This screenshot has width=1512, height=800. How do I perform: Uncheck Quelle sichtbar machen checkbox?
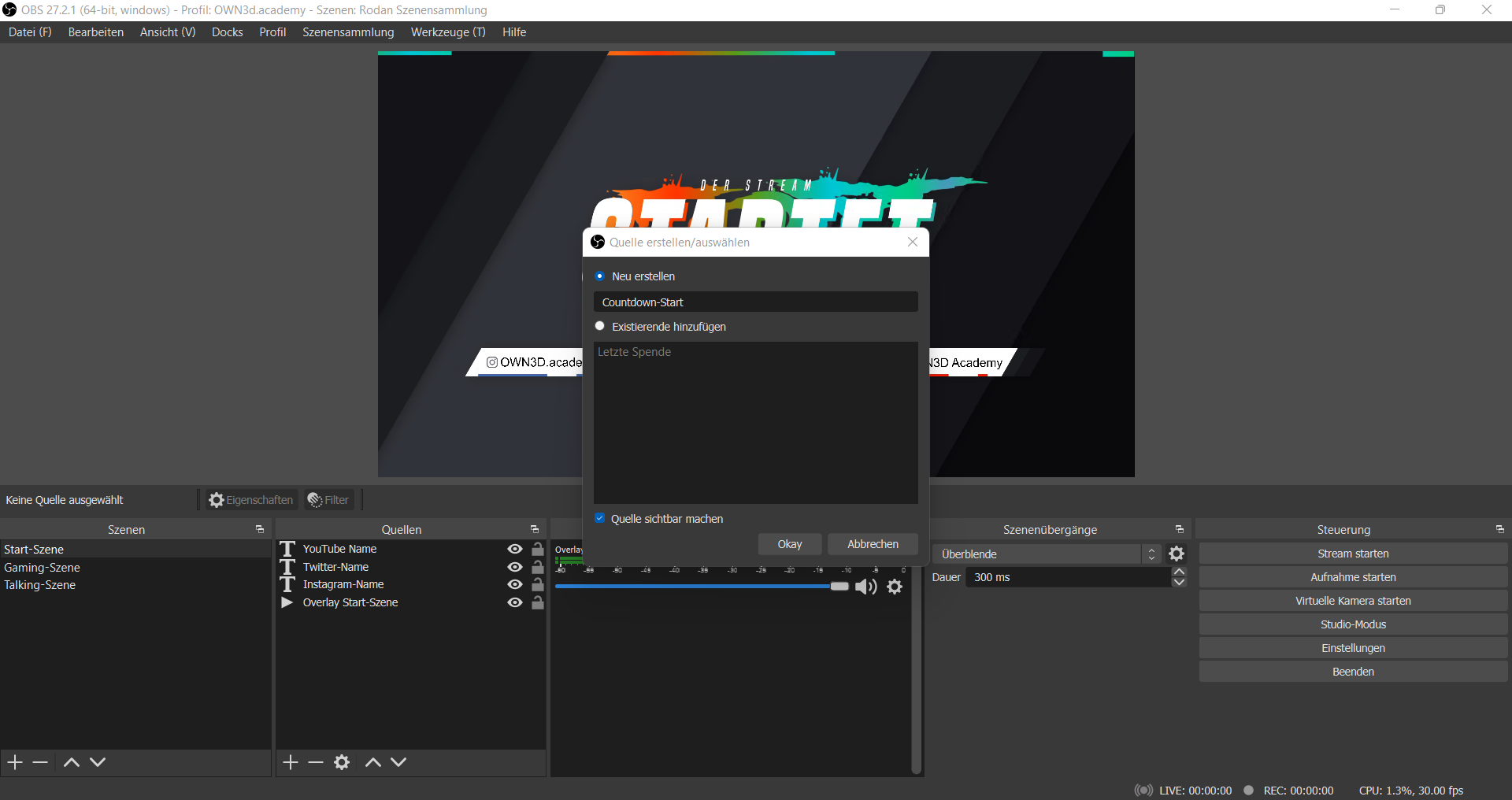[600, 518]
